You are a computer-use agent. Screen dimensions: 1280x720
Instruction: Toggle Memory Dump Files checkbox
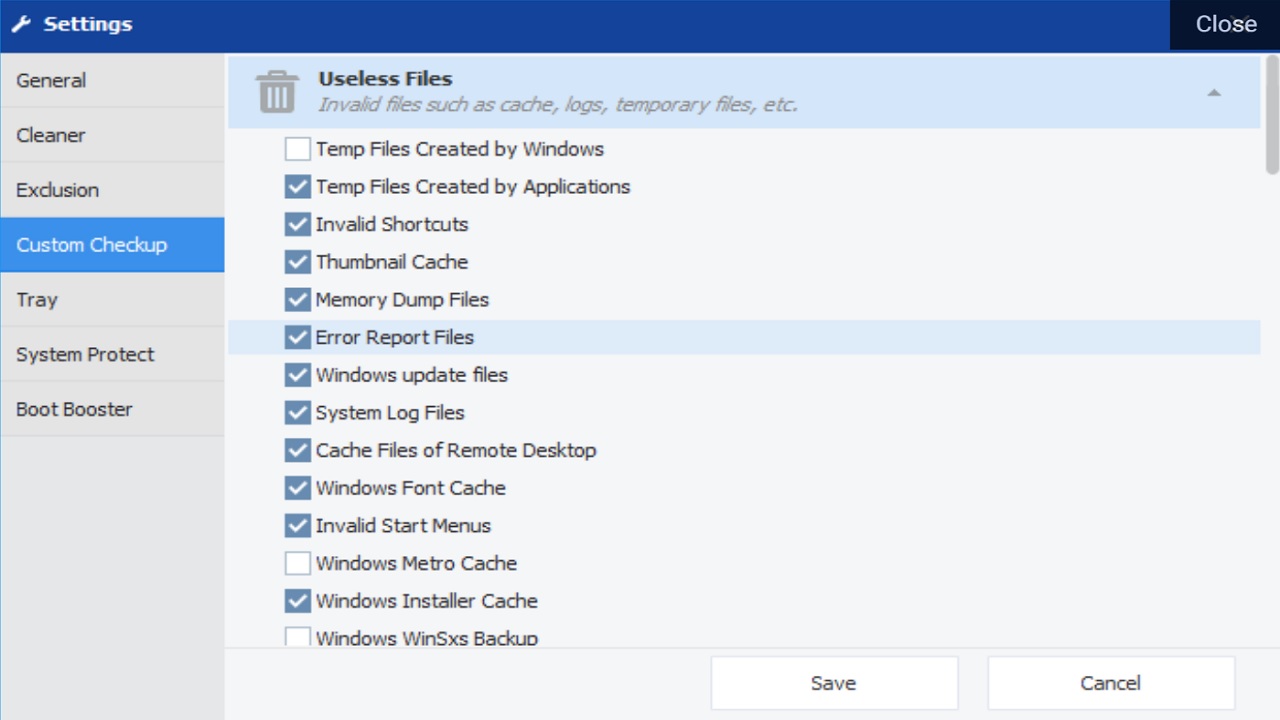click(297, 300)
